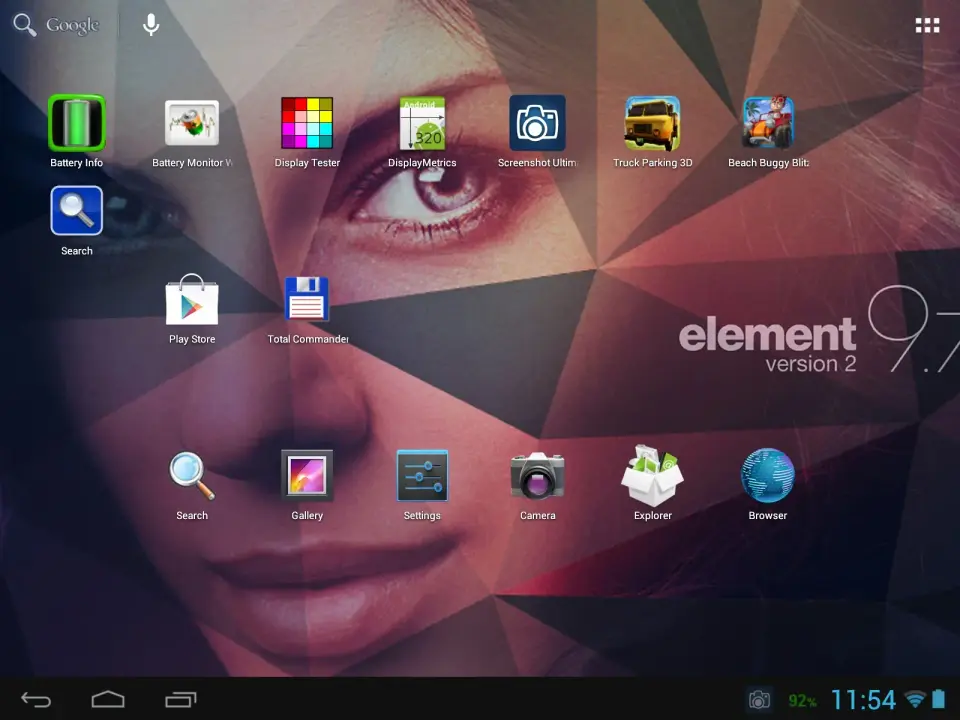Open Screenshot Ultimate app
960x720 pixels.
click(x=537, y=124)
